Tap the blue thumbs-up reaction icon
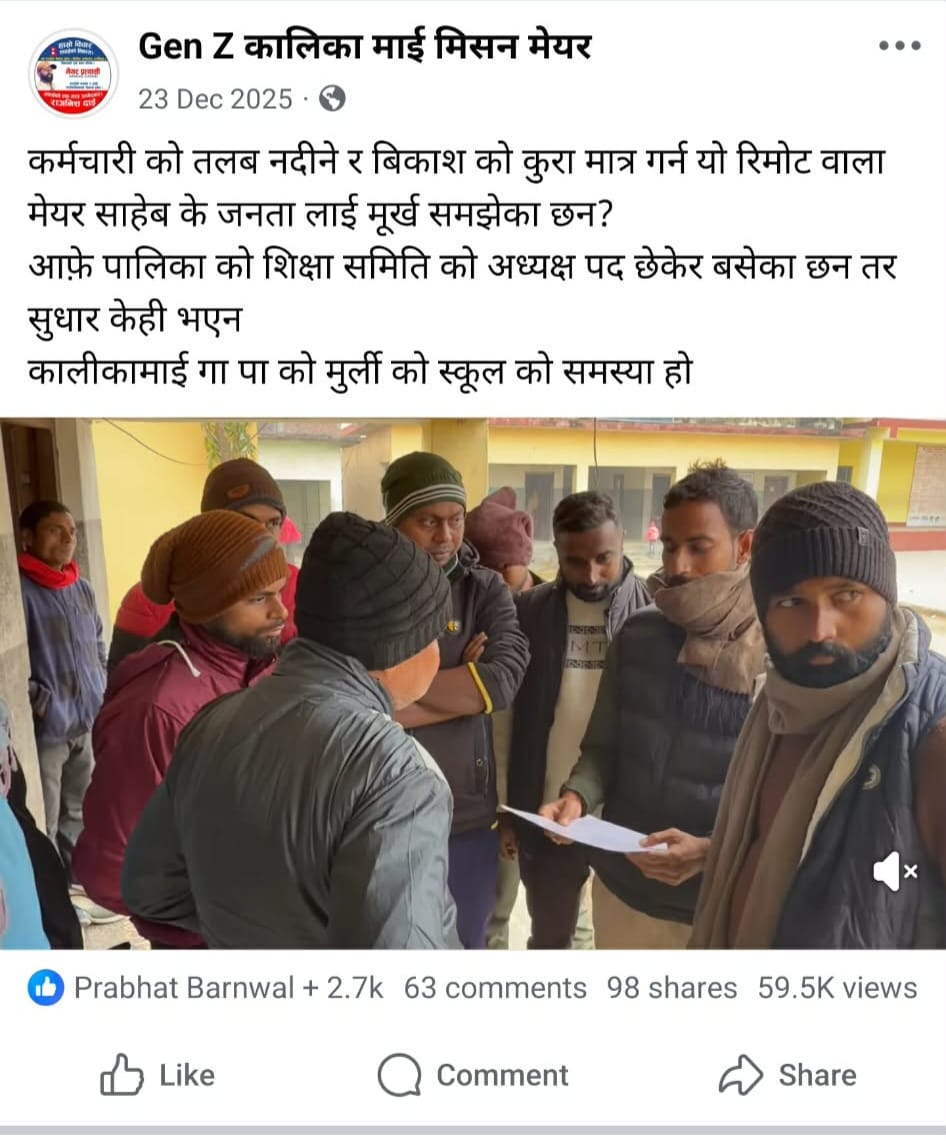Viewport: 946px width, 1142px height. [45, 988]
